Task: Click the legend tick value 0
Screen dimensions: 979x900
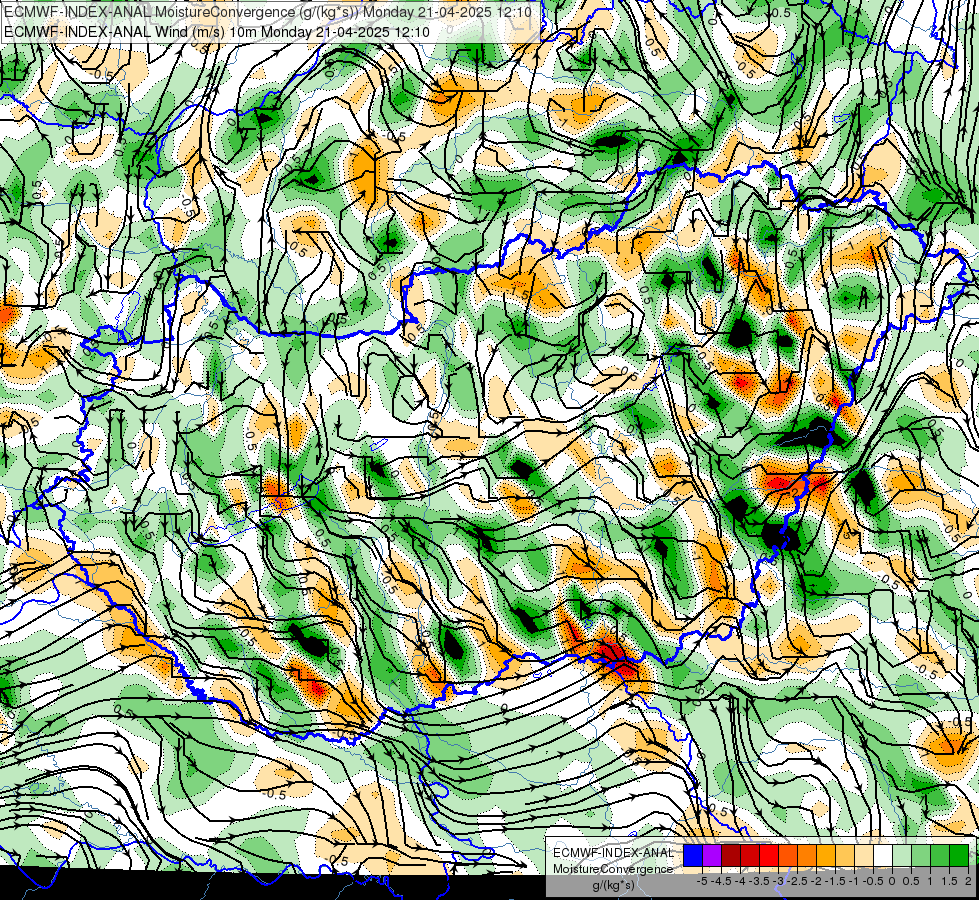Action: point(892,881)
